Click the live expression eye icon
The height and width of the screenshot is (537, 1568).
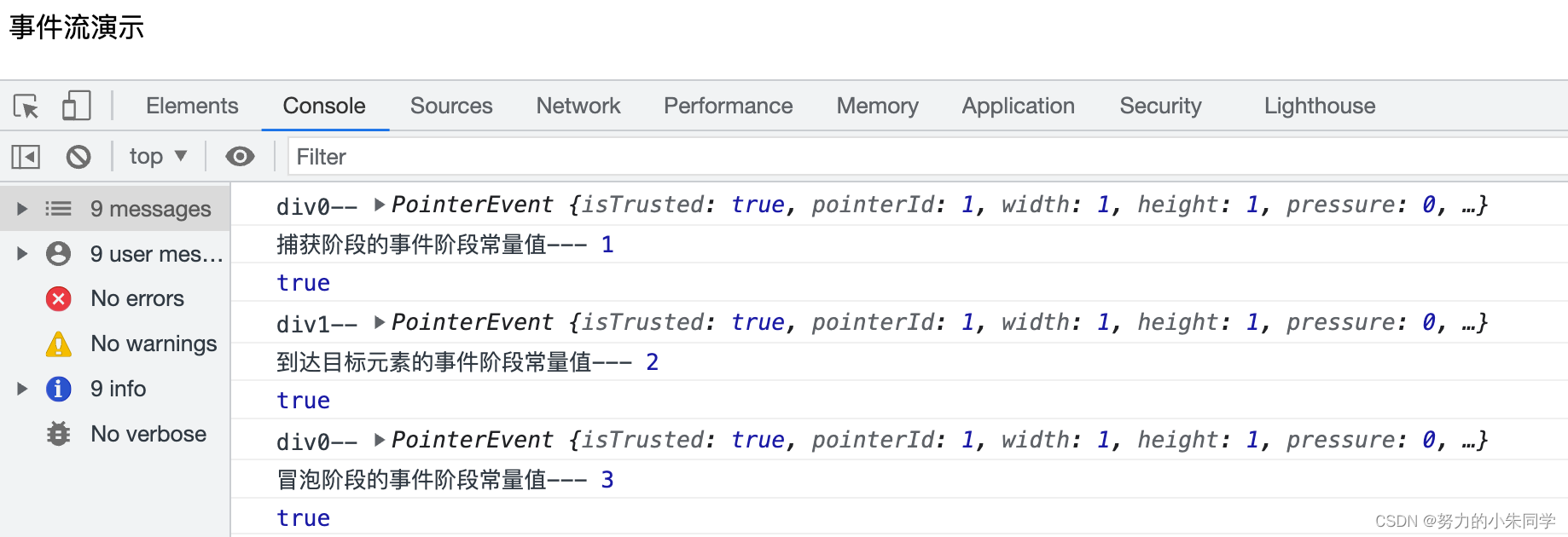pos(240,157)
